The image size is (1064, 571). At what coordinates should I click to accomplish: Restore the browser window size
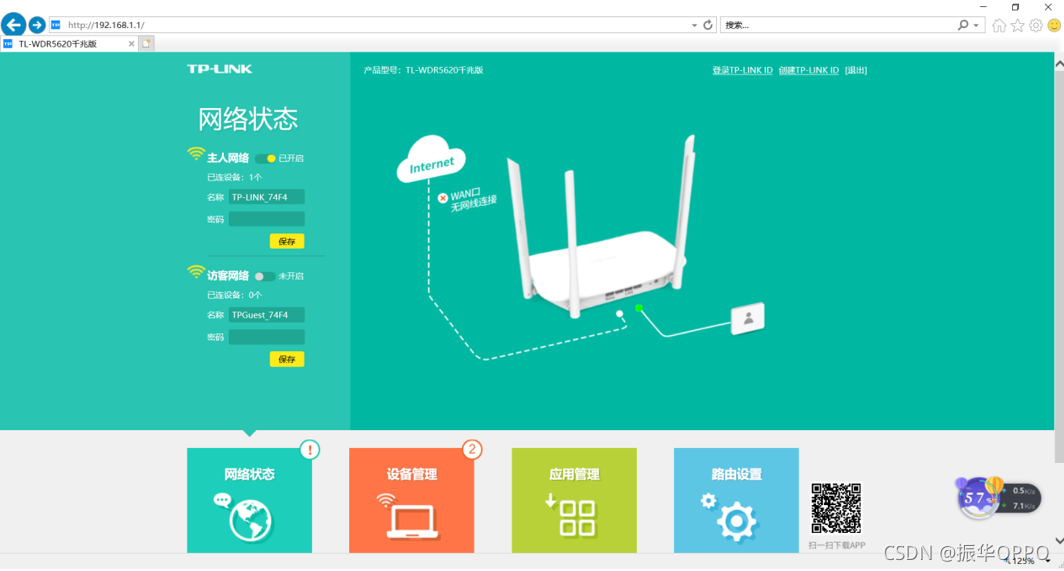click(x=1015, y=7)
